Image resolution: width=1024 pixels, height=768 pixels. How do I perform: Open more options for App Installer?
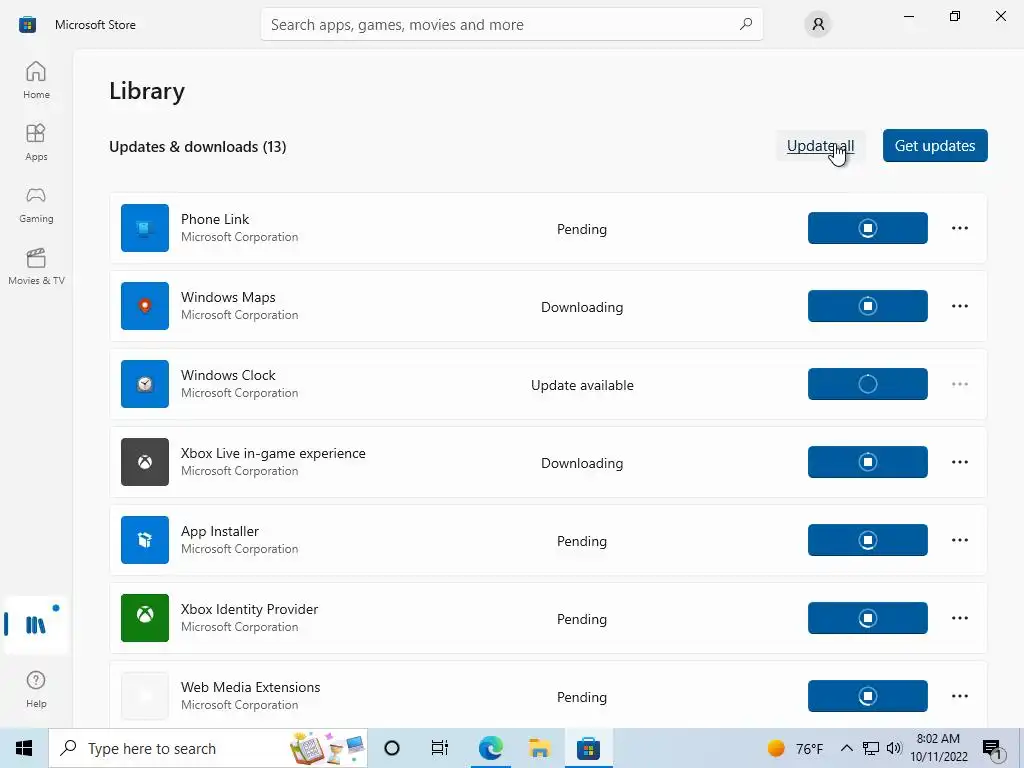[959, 540]
